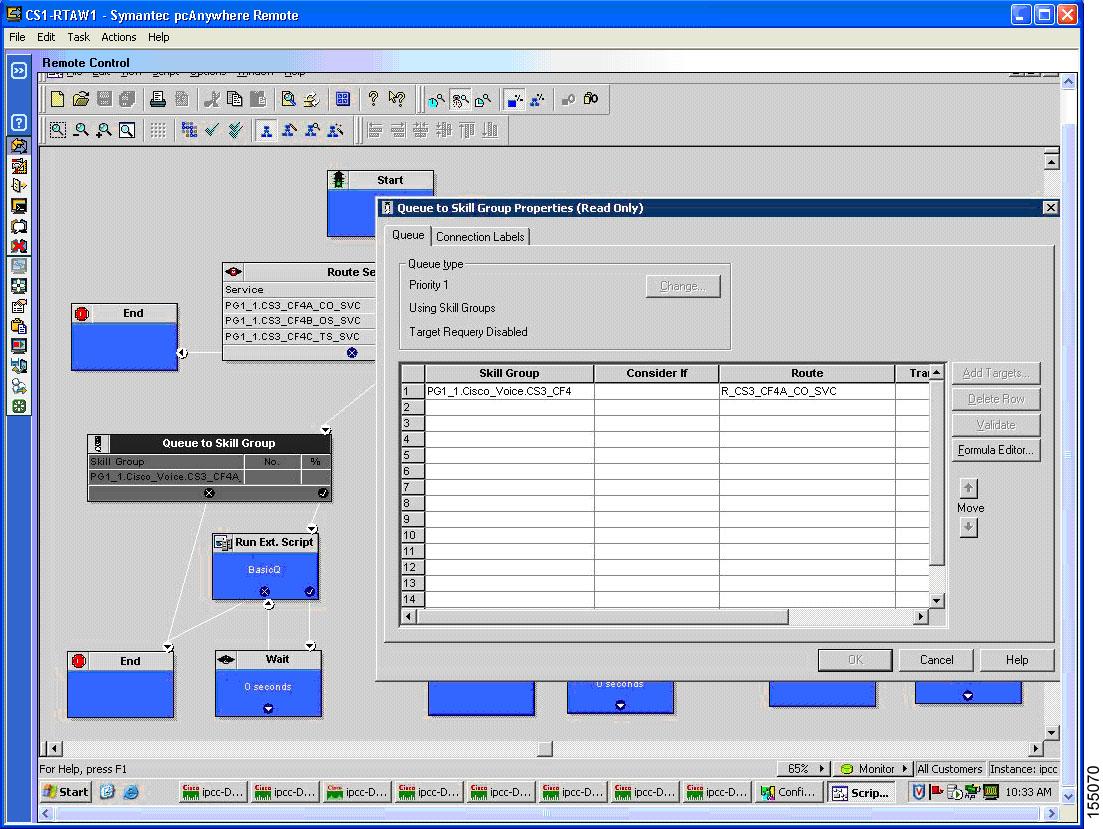Click the command prompt monitor sidebar icon
The height and width of the screenshot is (829, 1103).
pos(19,206)
